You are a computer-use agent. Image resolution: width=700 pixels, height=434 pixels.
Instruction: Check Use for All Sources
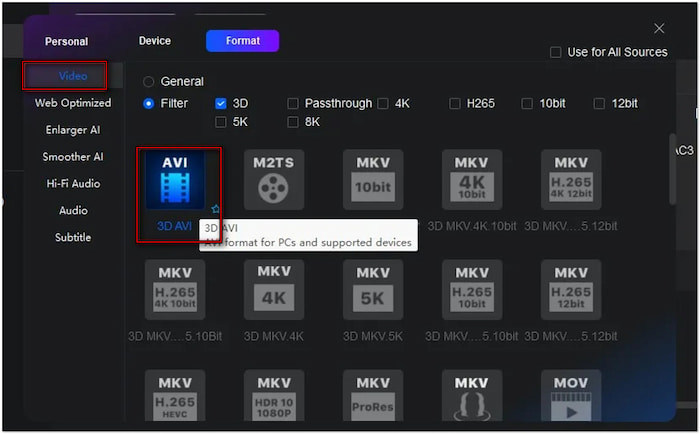click(x=556, y=52)
